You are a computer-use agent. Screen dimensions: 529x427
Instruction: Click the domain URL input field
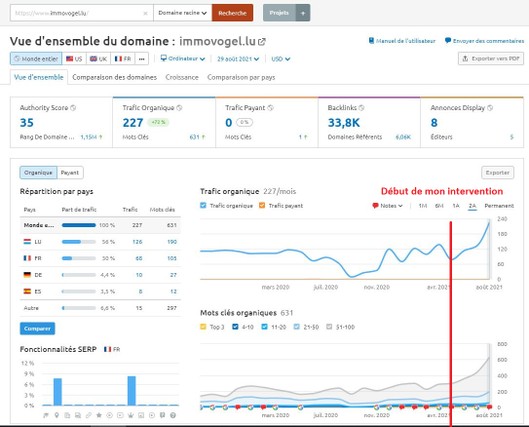click(82, 13)
